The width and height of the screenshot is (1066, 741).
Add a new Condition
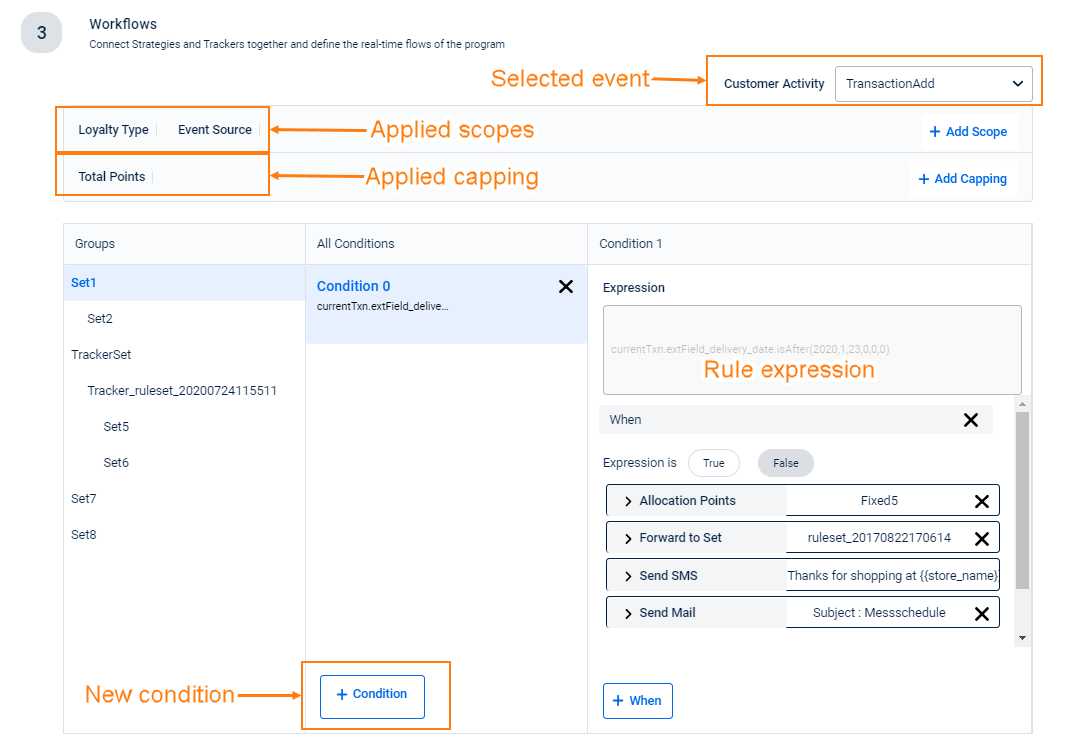pyautogui.click(x=372, y=694)
